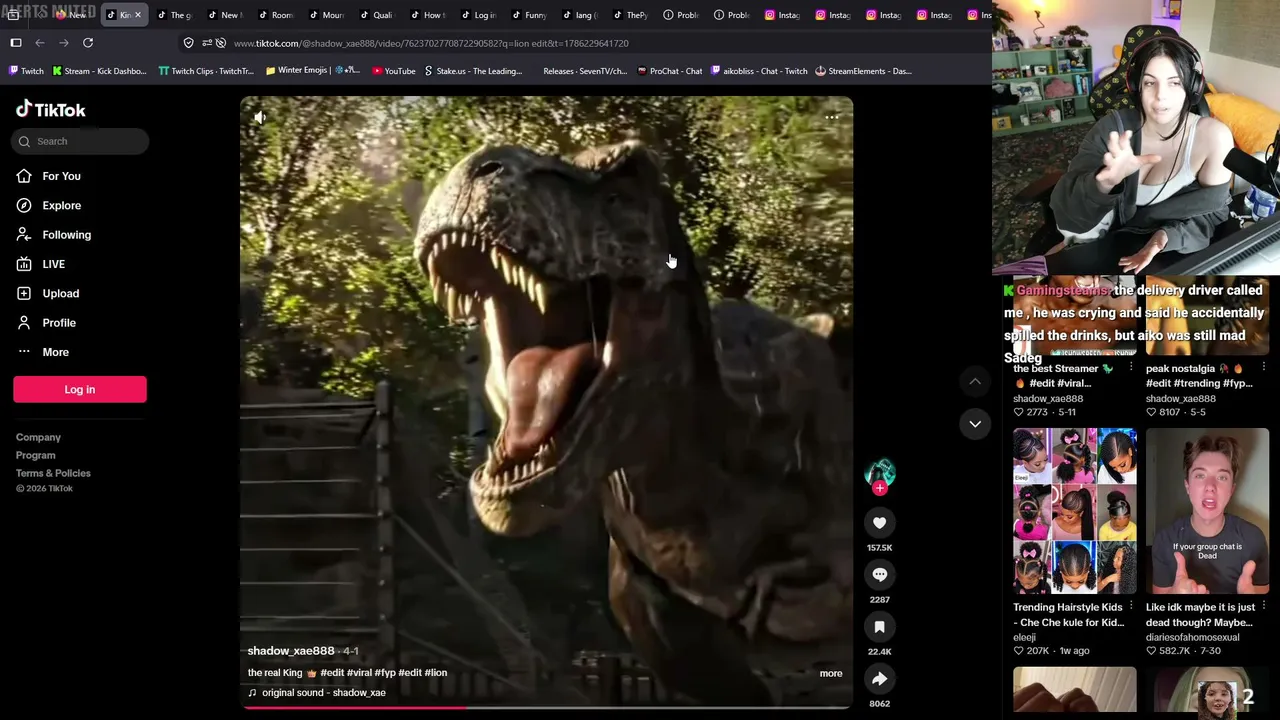Open options for 'Like idk maybe' video
The image size is (1280, 720).
click(1263, 606)
